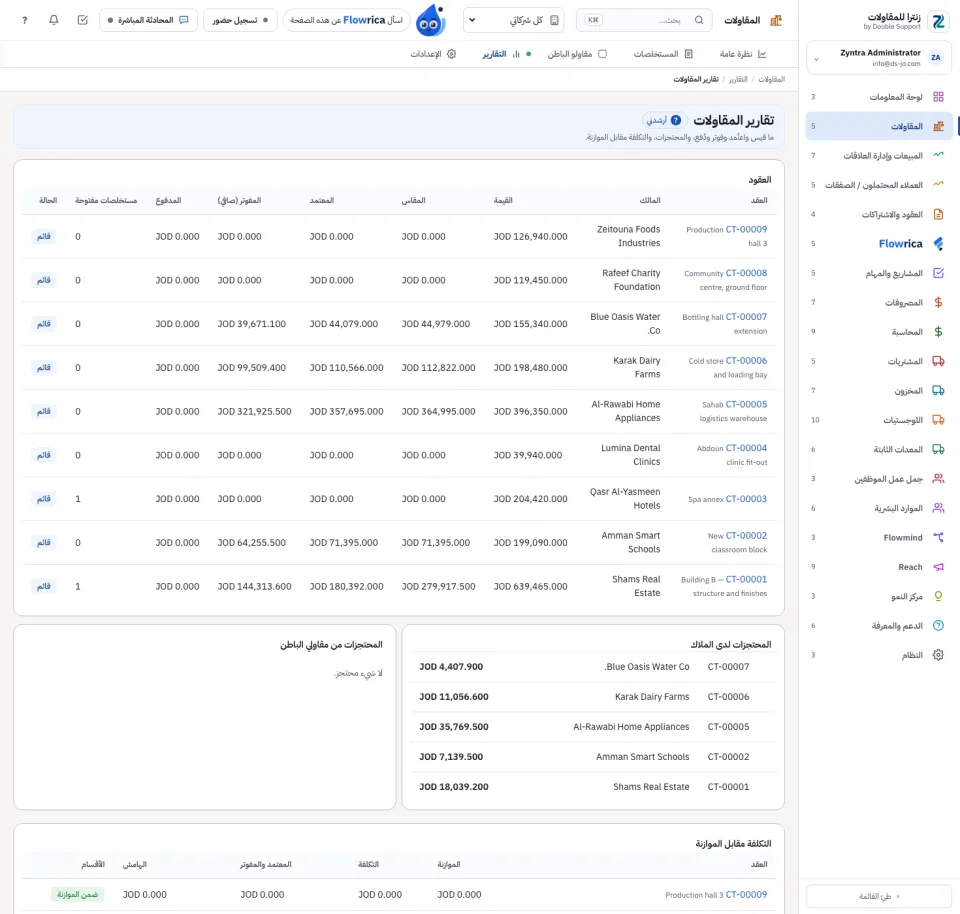Collapse the sidebar with طي القائمة
The image size is (960, 914).
[x=879, y=896]
